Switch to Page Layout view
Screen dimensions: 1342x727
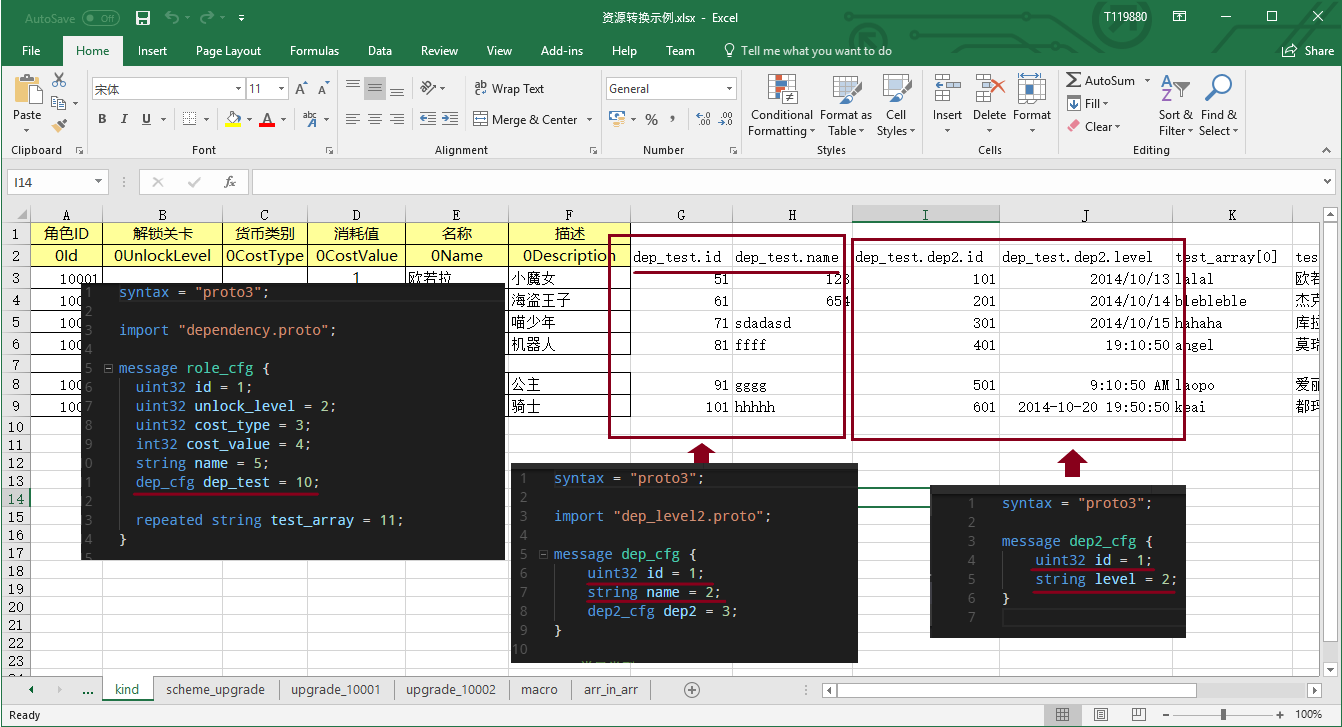(1100, 714)
